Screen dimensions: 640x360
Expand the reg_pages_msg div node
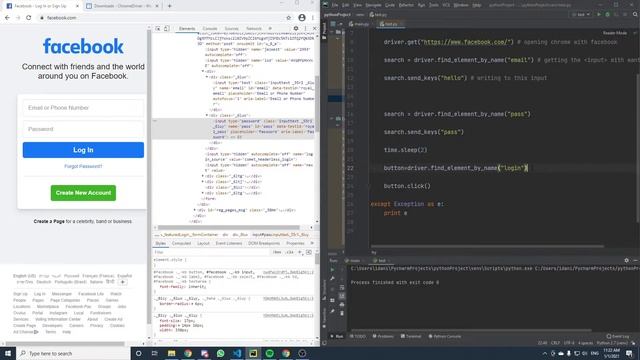point(195,210)
